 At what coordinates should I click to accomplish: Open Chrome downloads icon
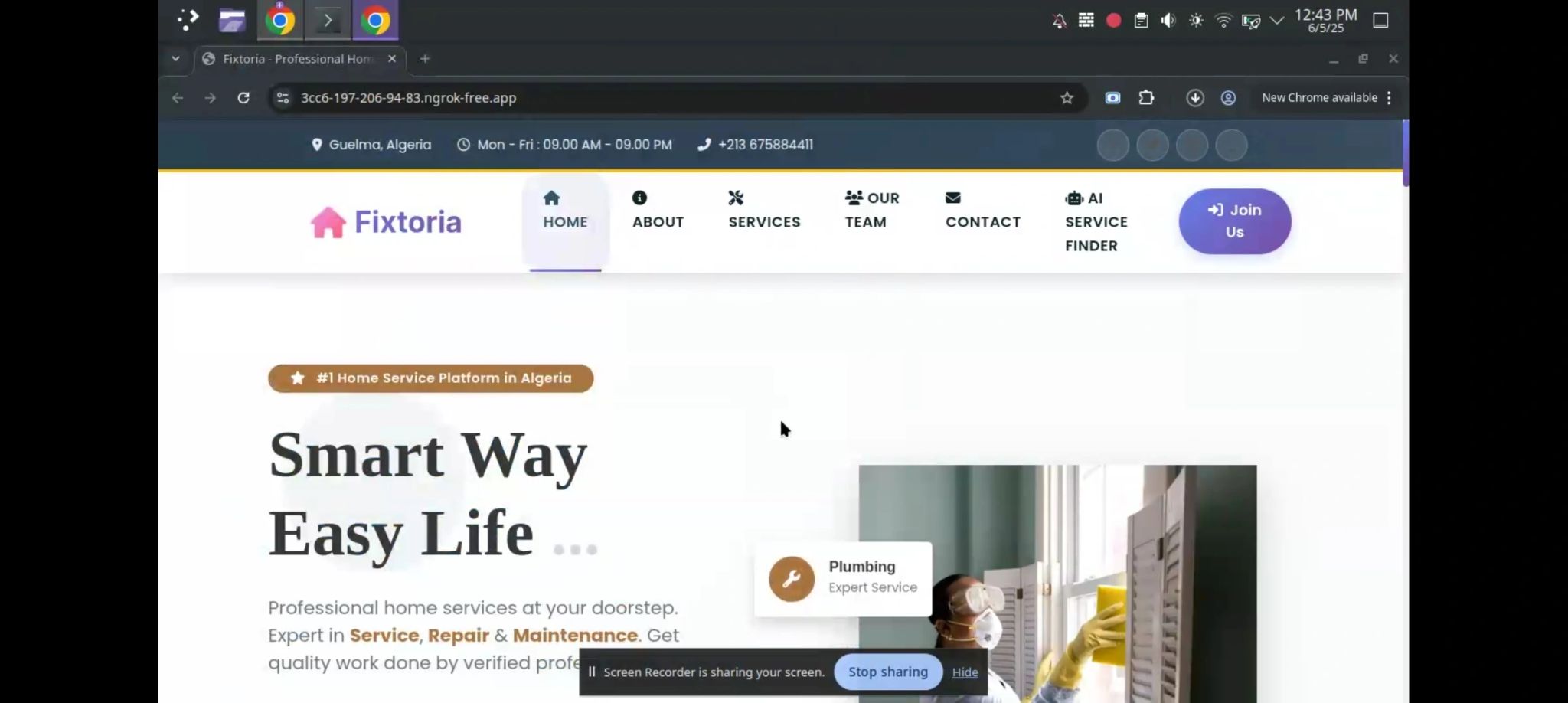1194,98
